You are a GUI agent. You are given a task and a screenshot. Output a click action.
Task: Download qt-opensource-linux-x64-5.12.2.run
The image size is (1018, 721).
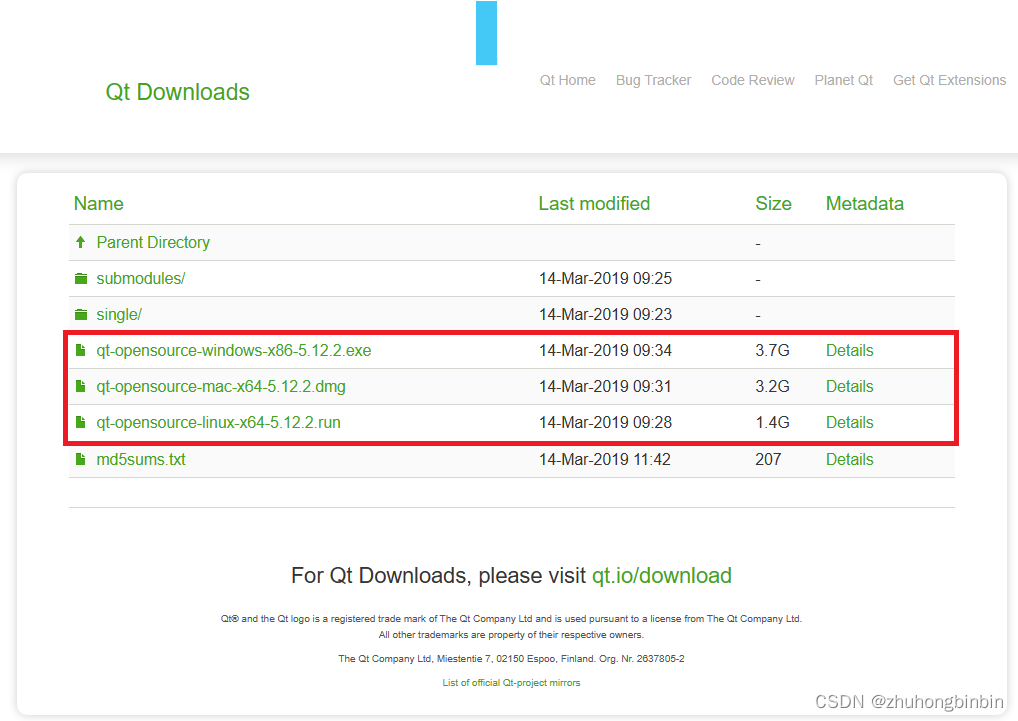pos(217,422)
